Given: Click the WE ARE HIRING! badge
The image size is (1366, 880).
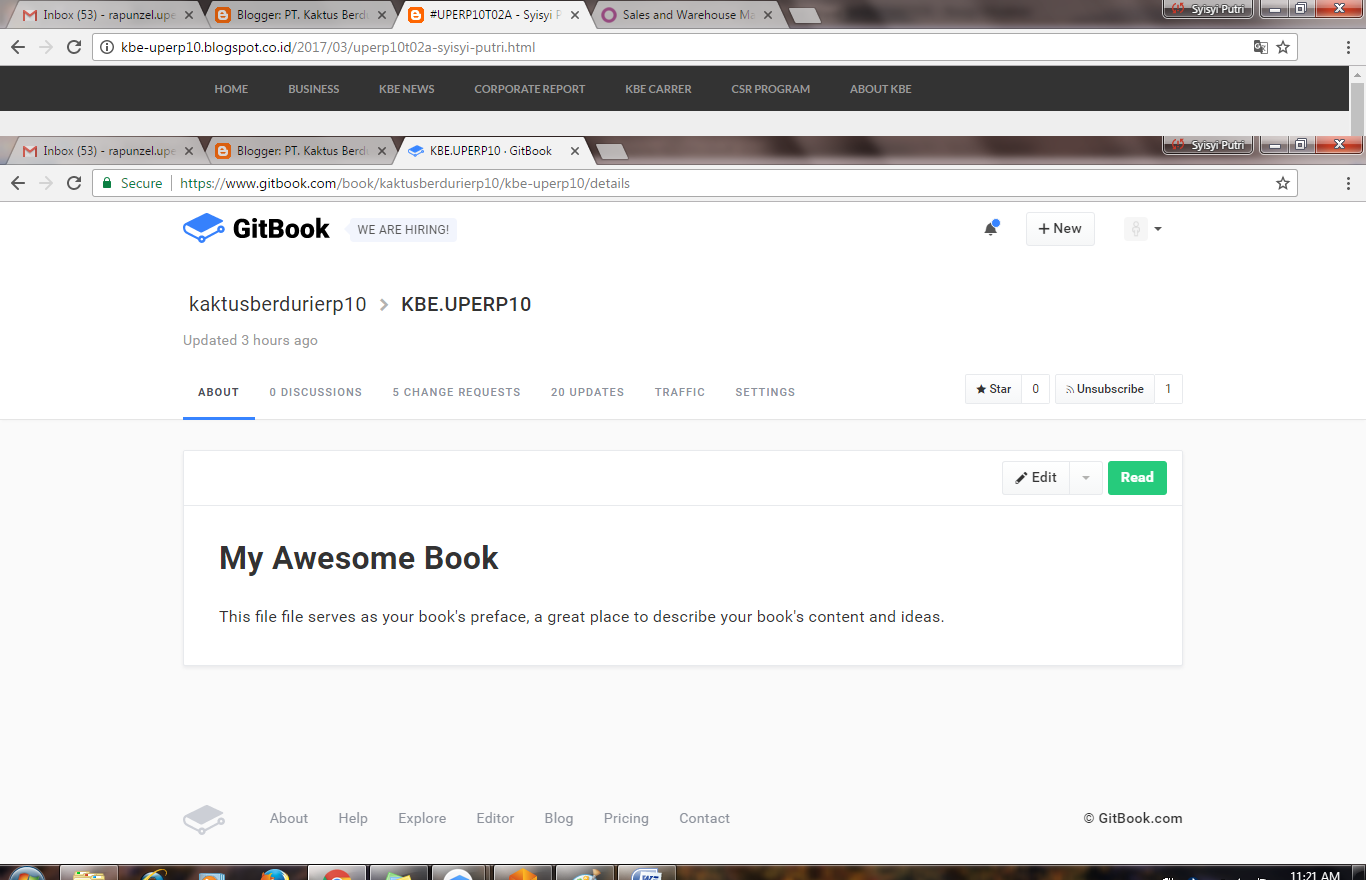Looking at the screenshot, I should pyautogui.click(x=403, y=230).
